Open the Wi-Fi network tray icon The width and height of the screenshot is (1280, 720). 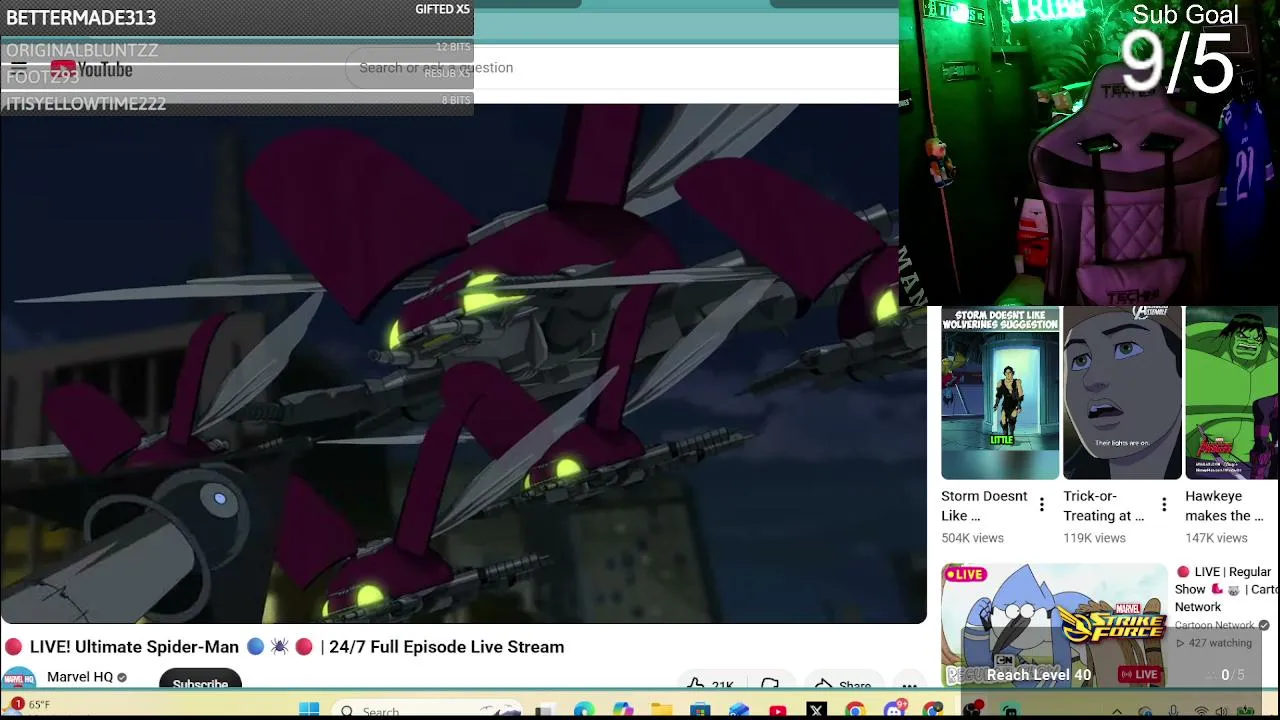(x=1201, y=712)
